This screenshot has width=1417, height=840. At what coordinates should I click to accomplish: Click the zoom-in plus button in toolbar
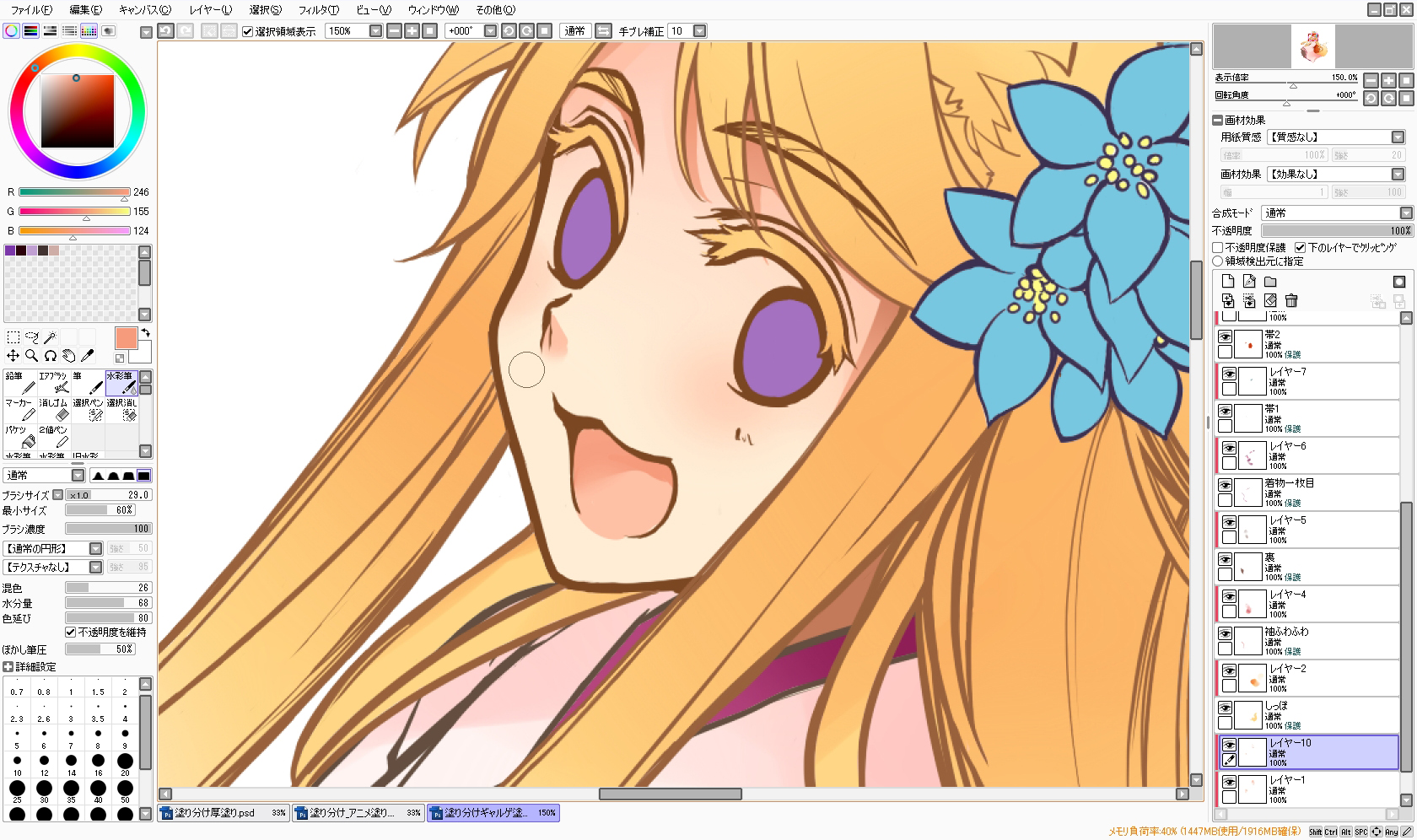(x=412, y=31)
